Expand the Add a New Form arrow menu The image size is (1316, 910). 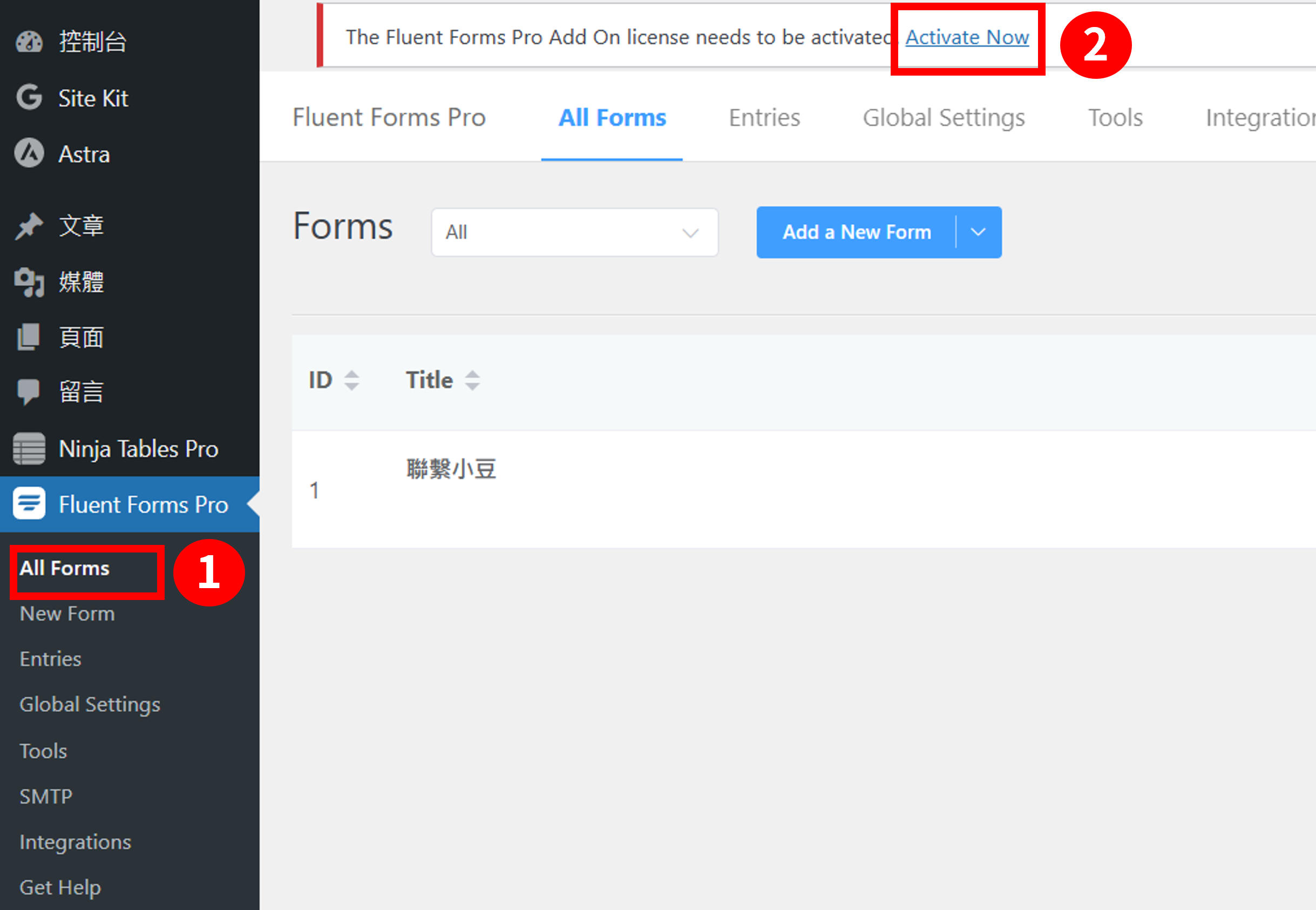979,232
